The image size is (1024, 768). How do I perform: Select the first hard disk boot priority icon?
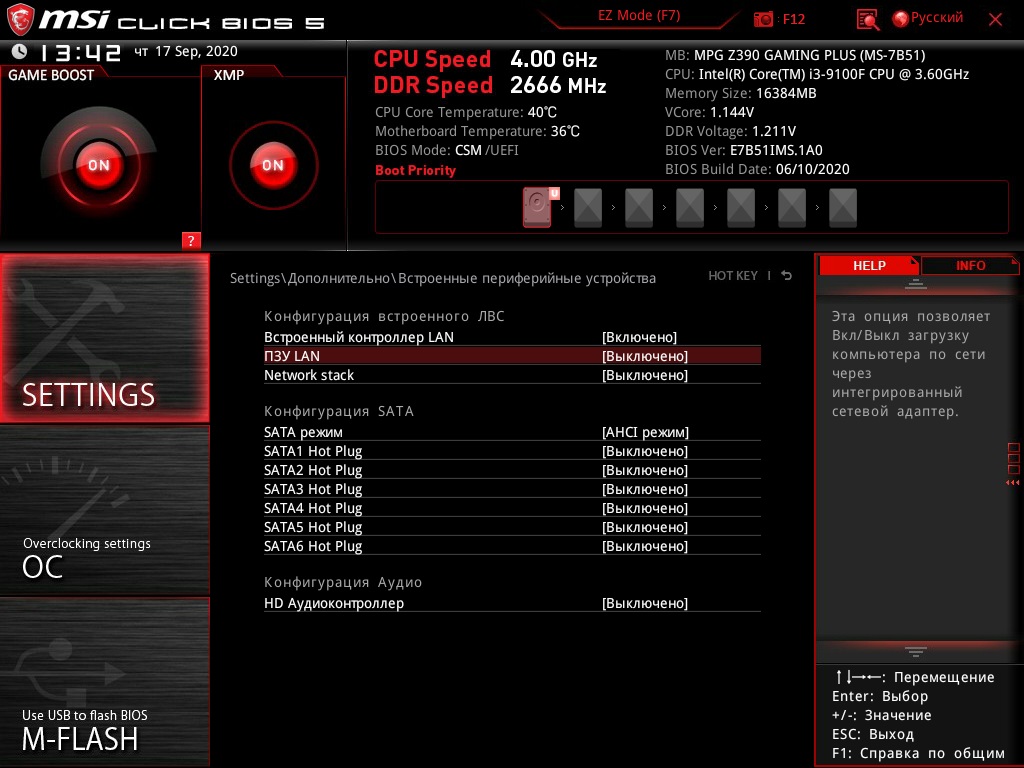pyautogui.click(x=537, y=207)
